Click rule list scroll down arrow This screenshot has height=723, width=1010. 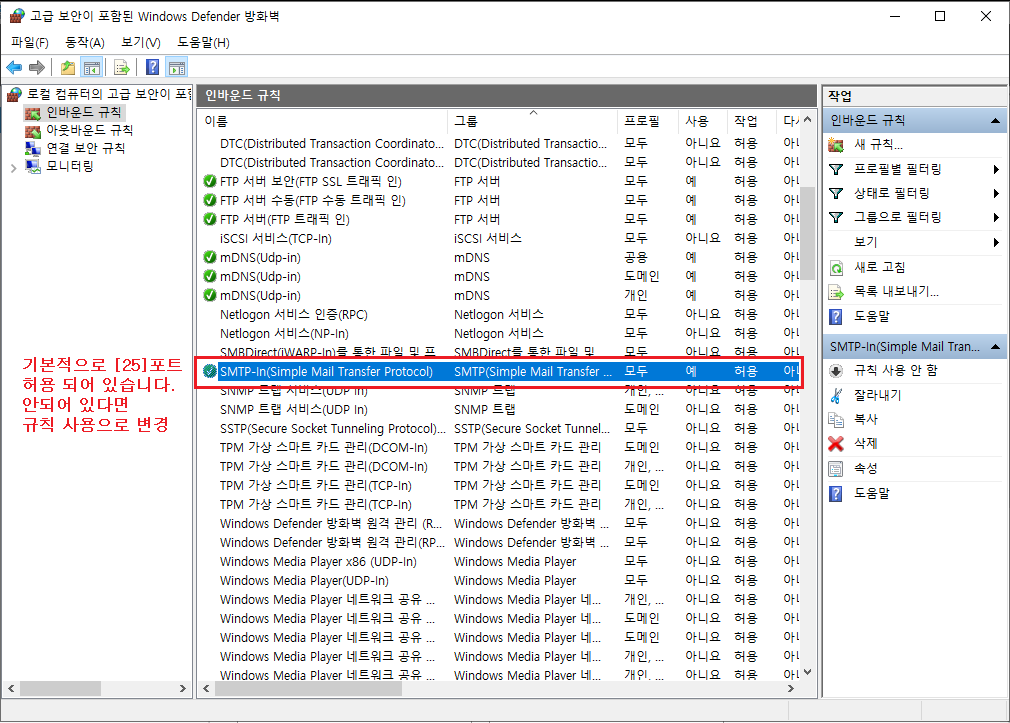(808, 672)
